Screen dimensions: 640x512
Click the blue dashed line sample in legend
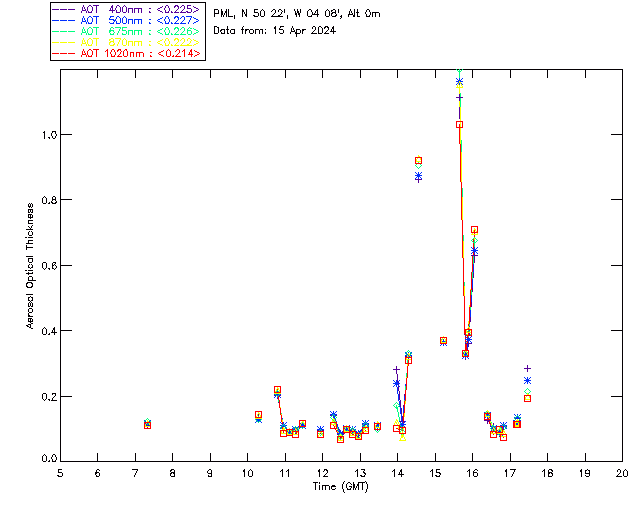[64, 20]
